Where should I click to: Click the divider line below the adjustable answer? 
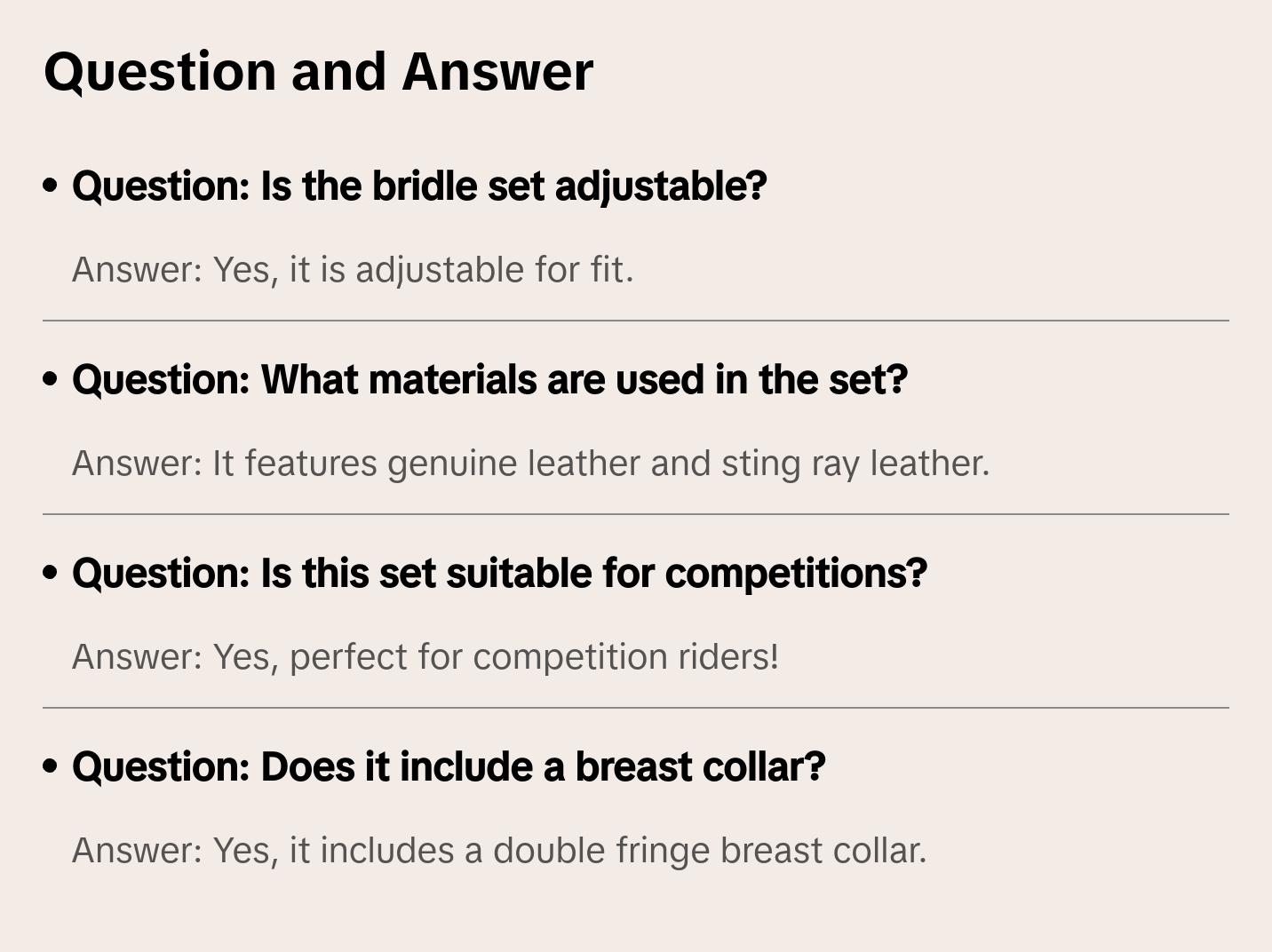636,321
